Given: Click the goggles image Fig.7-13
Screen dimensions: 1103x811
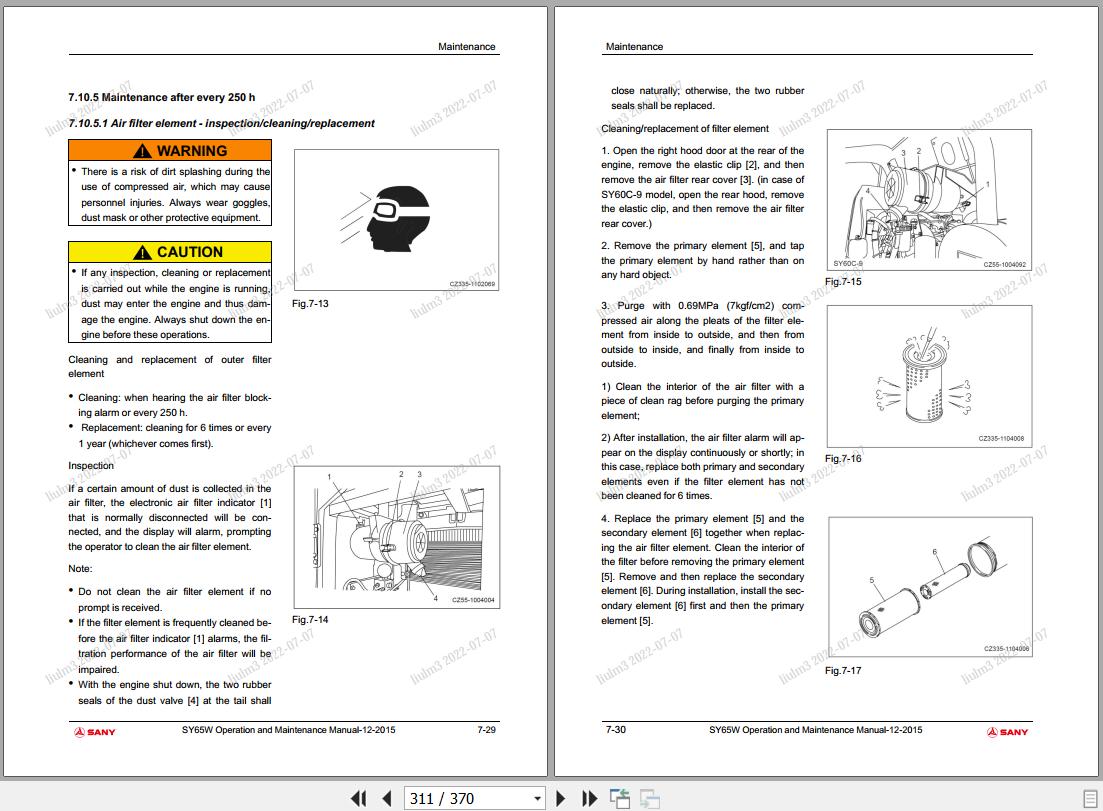Looking at the screenshot, I should [x=396, y=219].
